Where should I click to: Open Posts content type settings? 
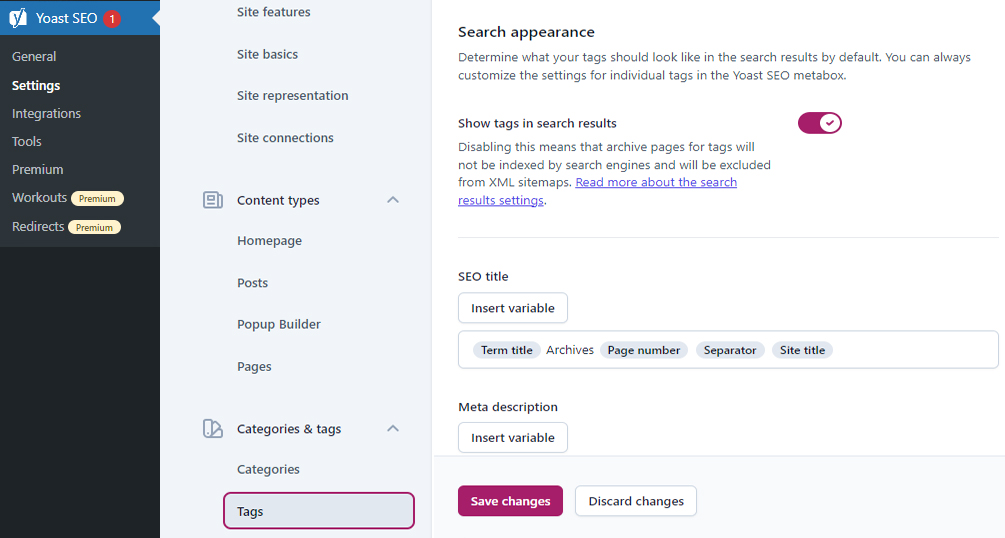click(x=253, y=283)
